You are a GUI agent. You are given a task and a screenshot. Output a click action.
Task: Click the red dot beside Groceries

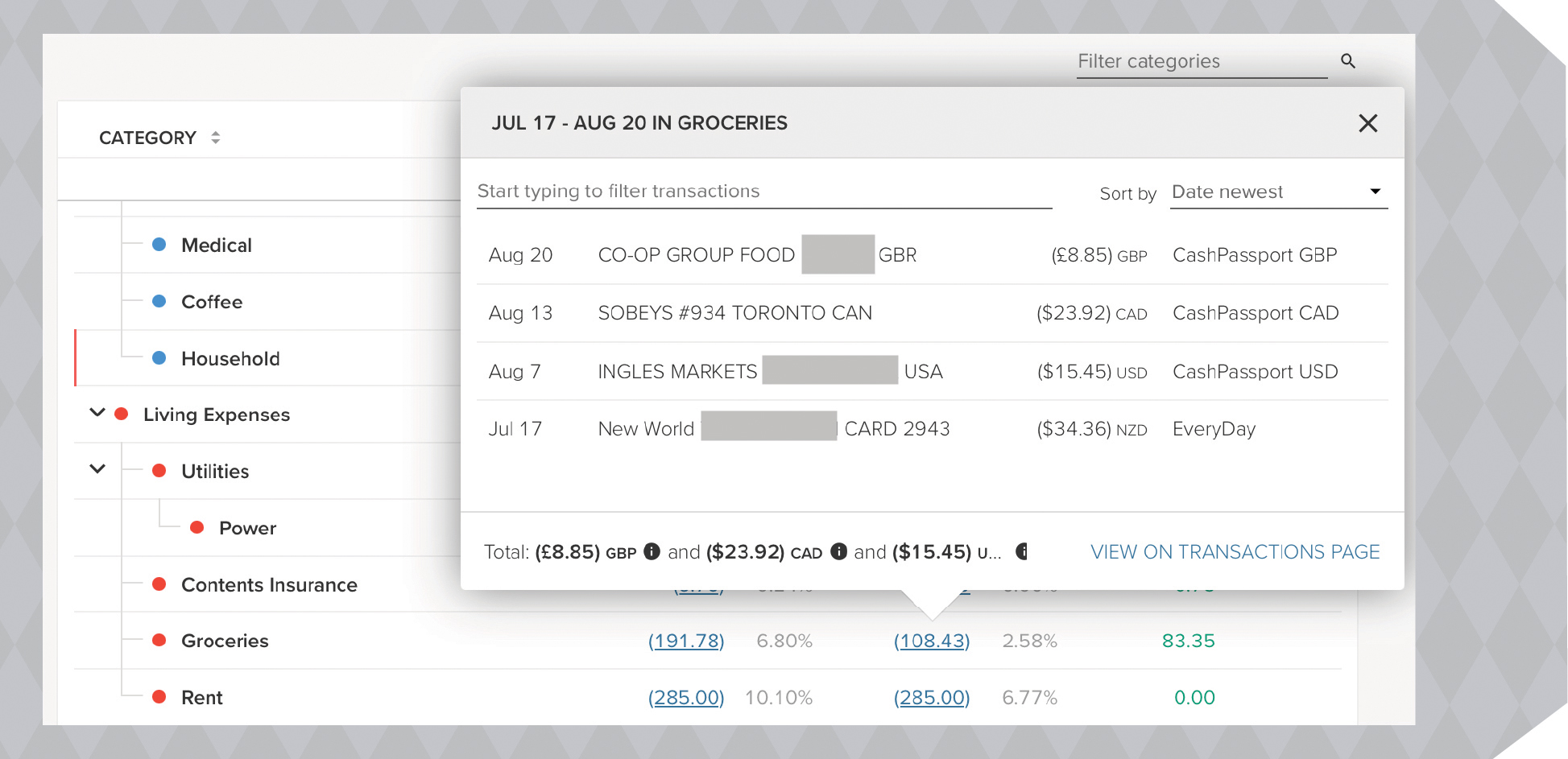coord(159,641)
